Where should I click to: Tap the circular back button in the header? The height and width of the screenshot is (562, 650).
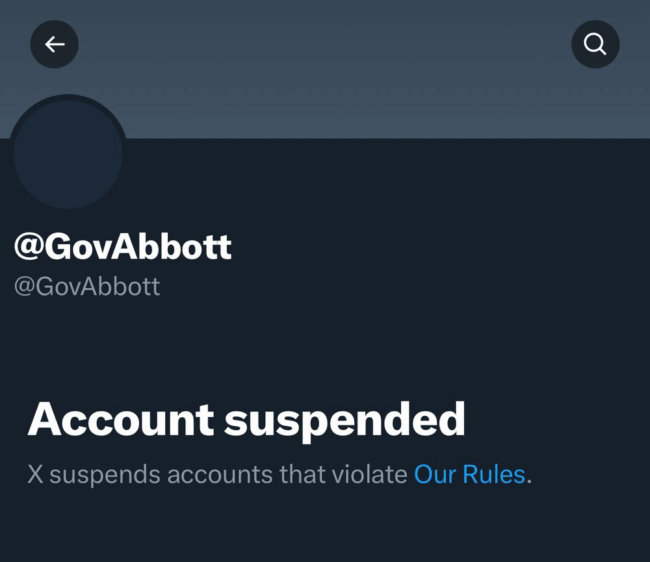(x=54, y=44)
